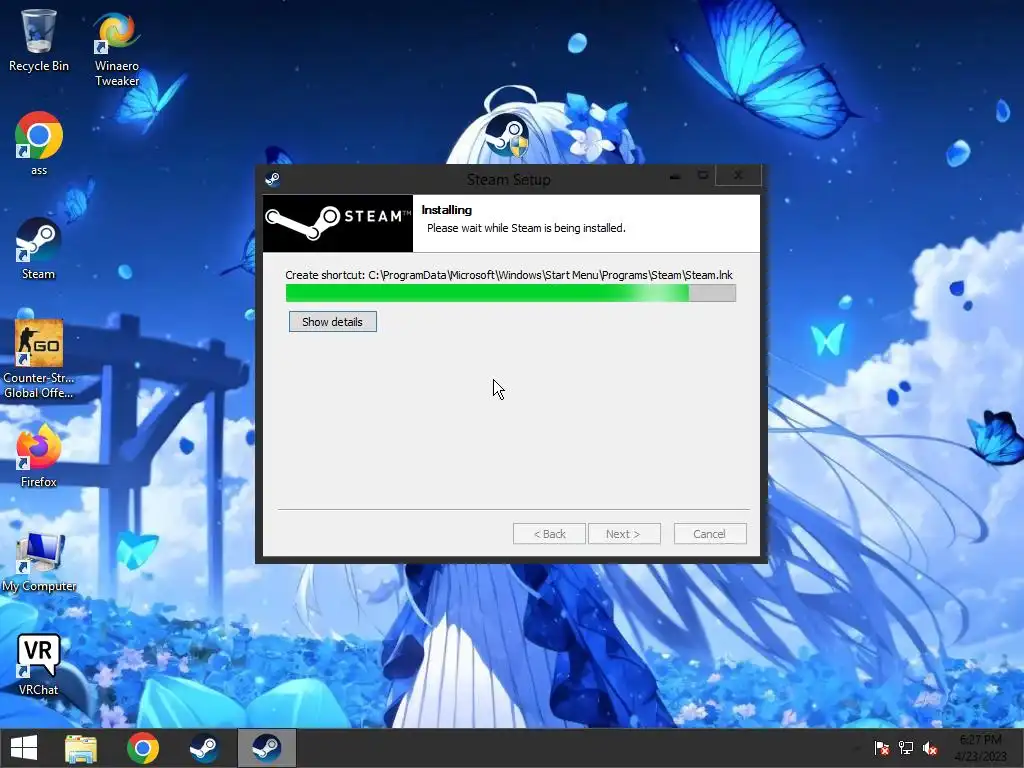Click the 'Installing' header text
This screenshot has height=768, width=1024.
click(447, 210)
